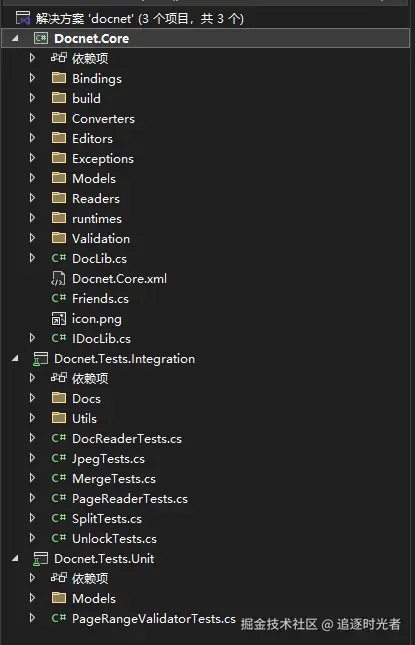Expand the Models folder arrow in Docnet.Core
The width and height of the screenshot is (415, 645).
coord(32,178)
